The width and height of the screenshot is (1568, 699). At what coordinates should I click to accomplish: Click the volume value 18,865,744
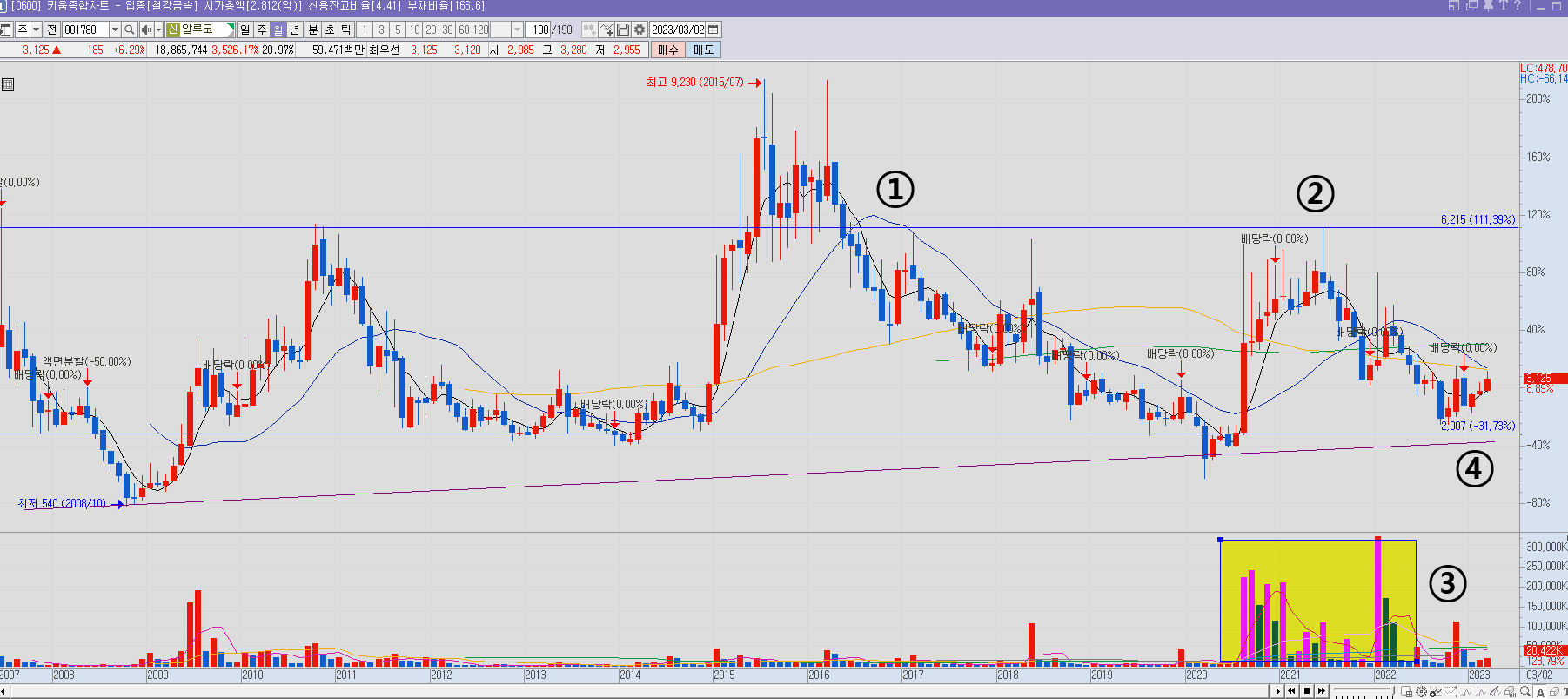pos(181,50)
